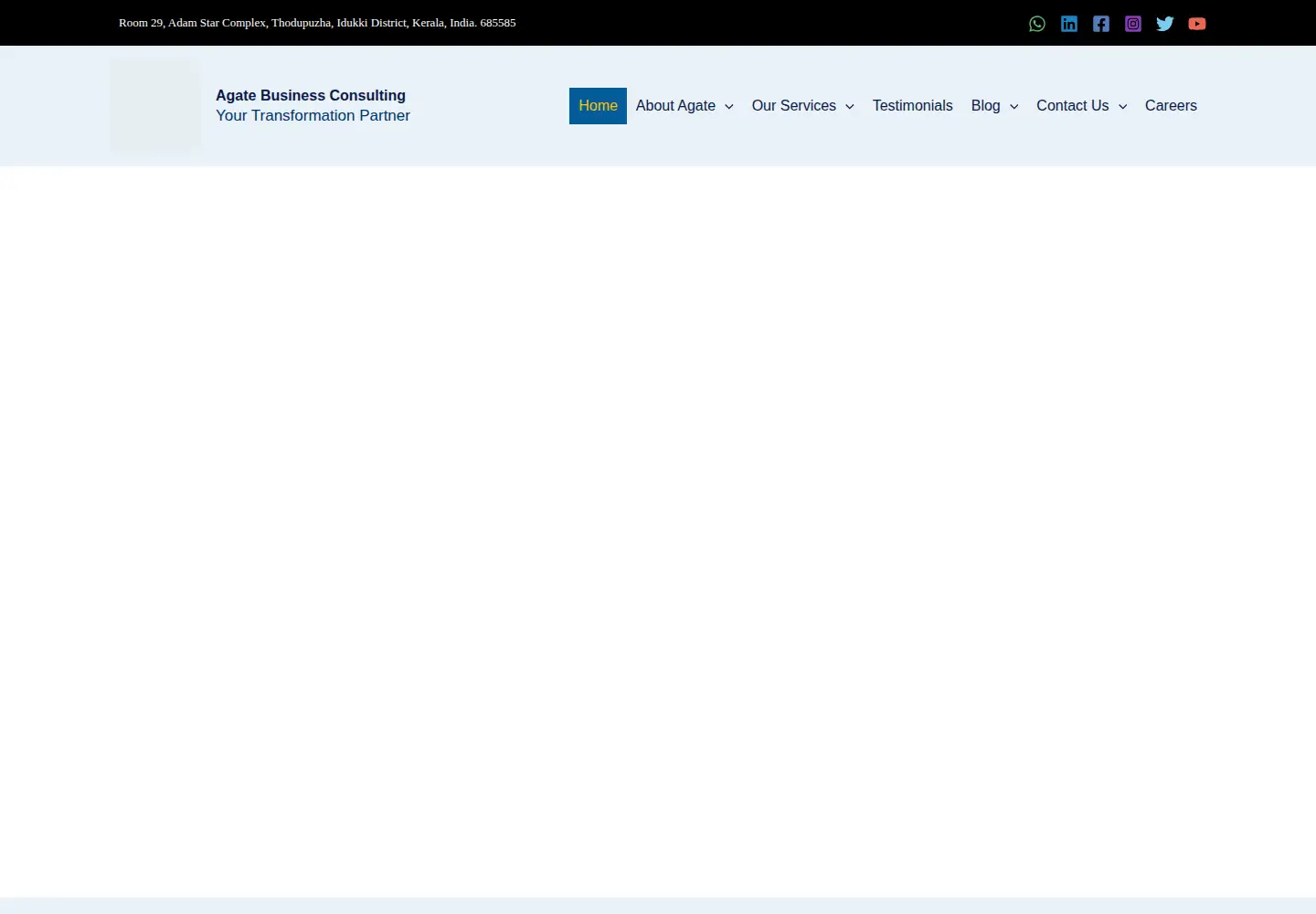Open the Instagram icon link
The width and height of the screenshot is (1316, 914).
pos(1133,24)
